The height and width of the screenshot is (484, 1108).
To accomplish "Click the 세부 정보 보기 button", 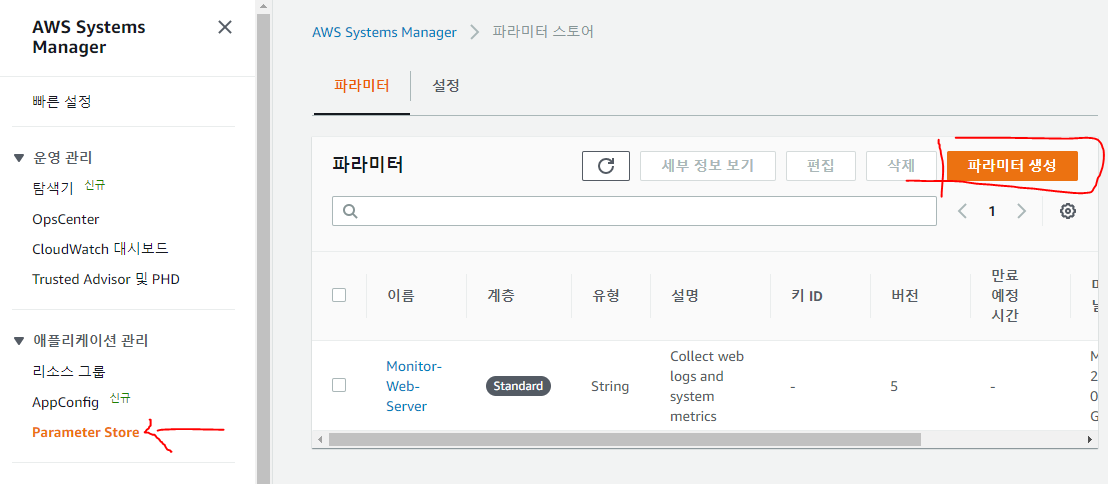I will pos(708,166).
